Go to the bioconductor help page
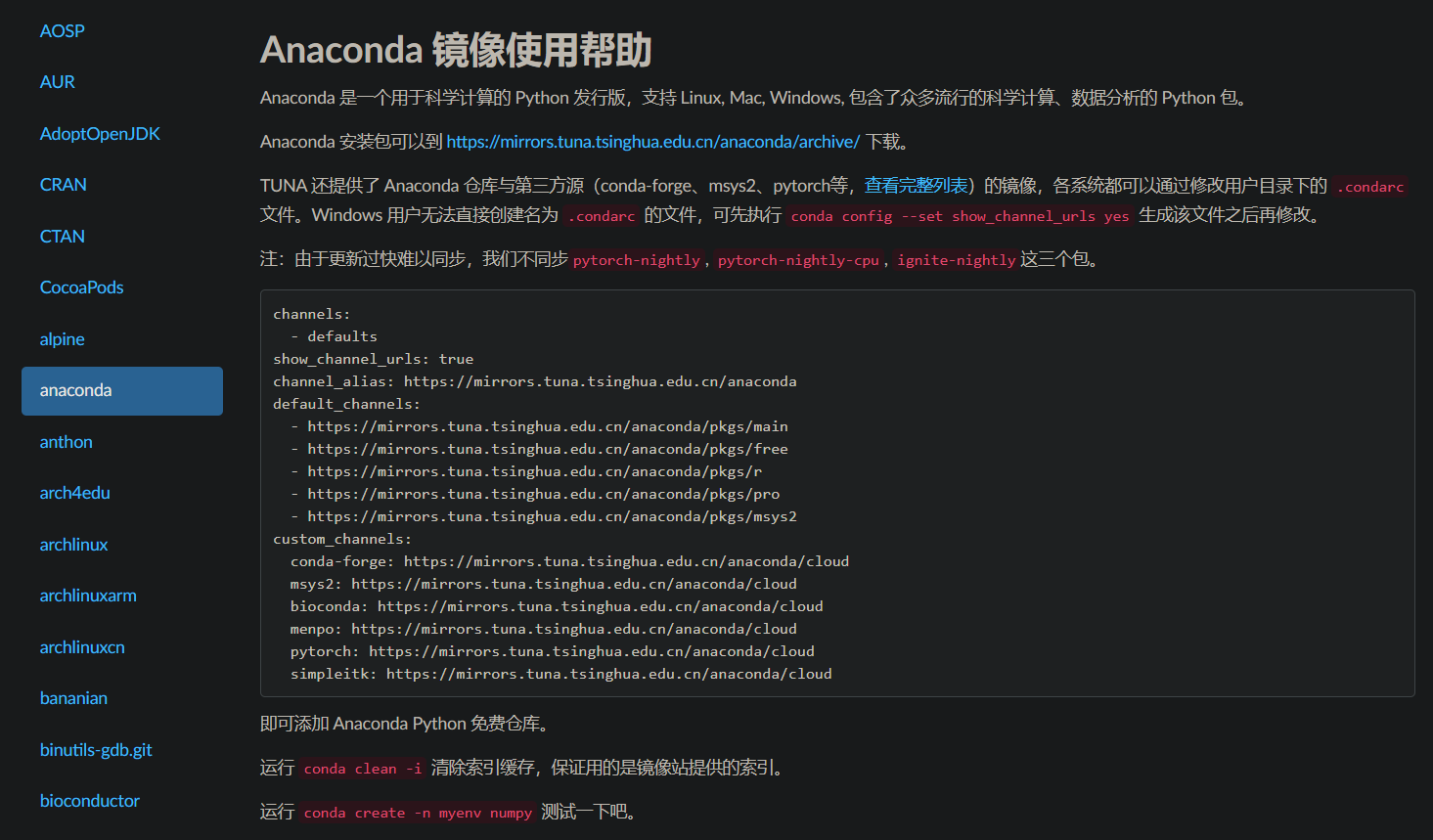 coord(89,801)
